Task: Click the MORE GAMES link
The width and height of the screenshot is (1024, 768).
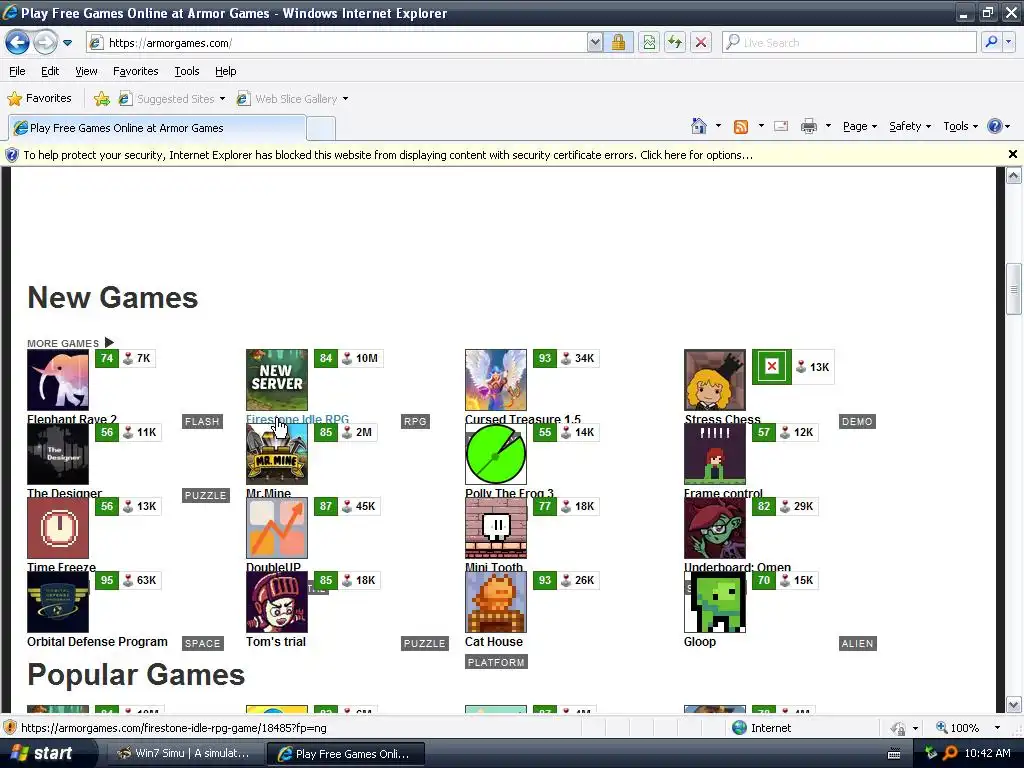Action: [71, 343]
